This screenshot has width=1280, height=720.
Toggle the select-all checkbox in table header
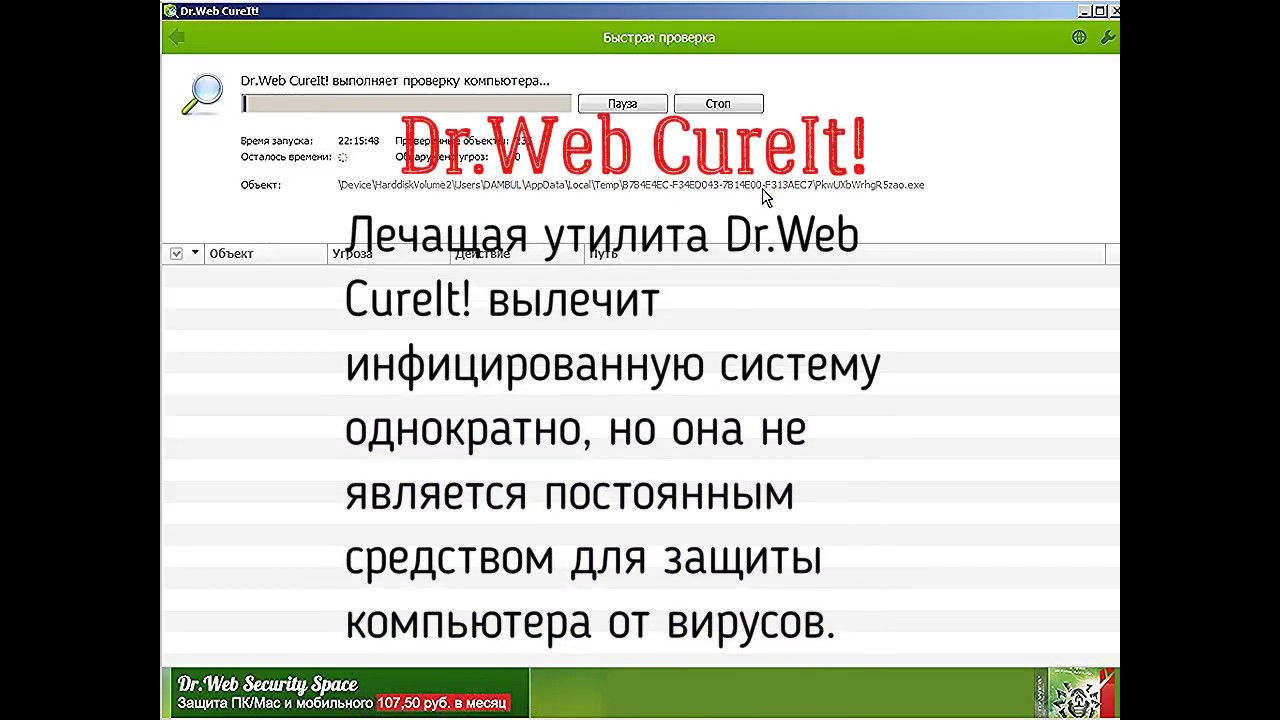point(176,254)
